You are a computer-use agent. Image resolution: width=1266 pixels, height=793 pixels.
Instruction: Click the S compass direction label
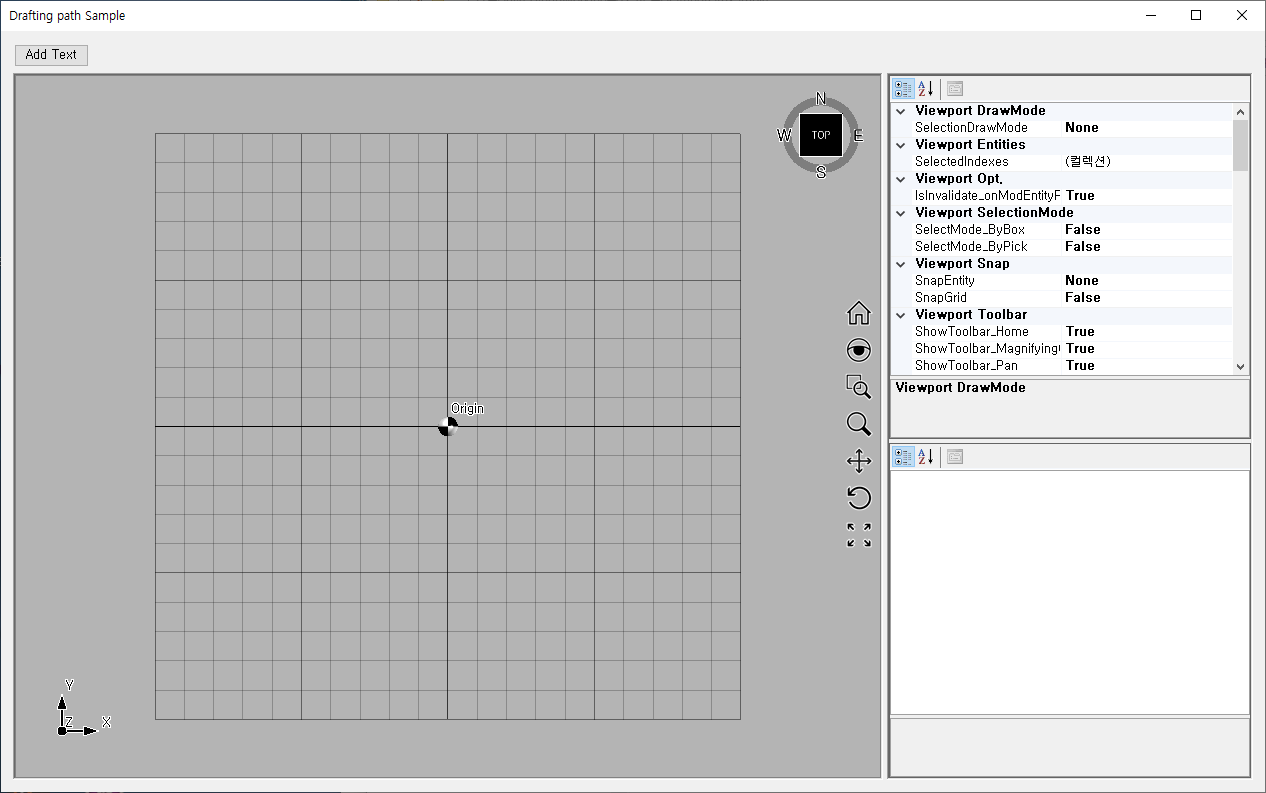[821, 172]
